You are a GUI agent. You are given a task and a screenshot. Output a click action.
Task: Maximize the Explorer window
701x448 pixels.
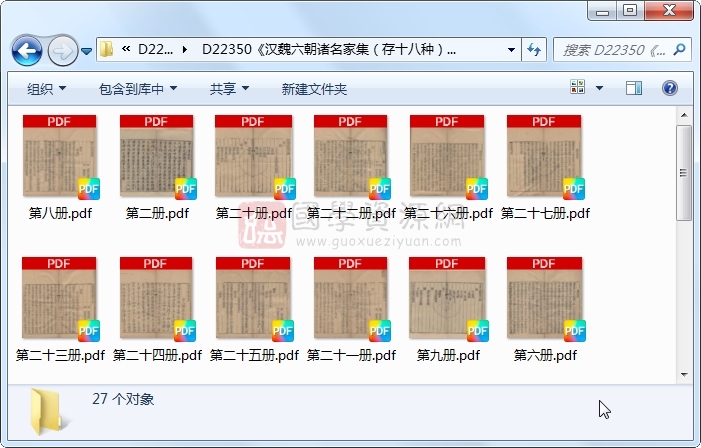click(x=630, y=11)
